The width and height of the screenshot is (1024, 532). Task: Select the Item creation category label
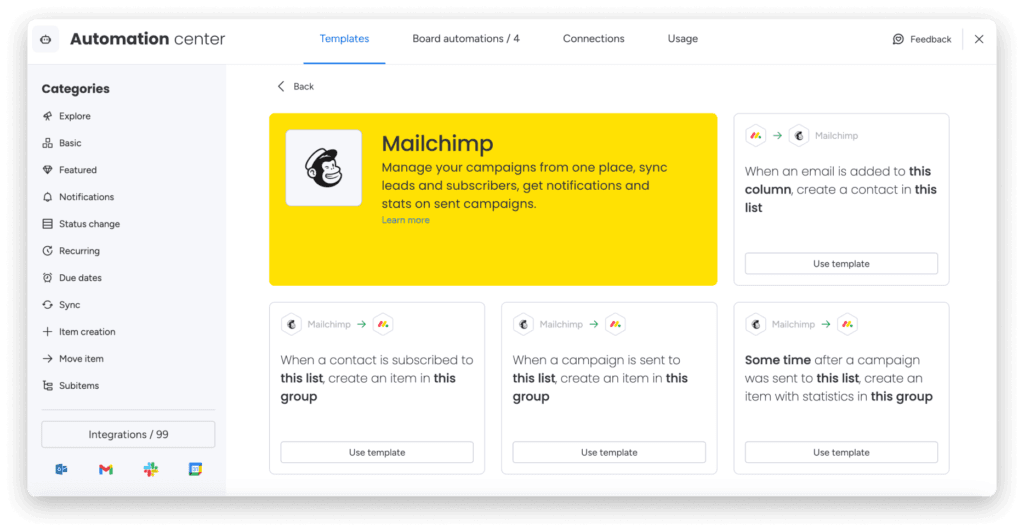pos(87,332)
